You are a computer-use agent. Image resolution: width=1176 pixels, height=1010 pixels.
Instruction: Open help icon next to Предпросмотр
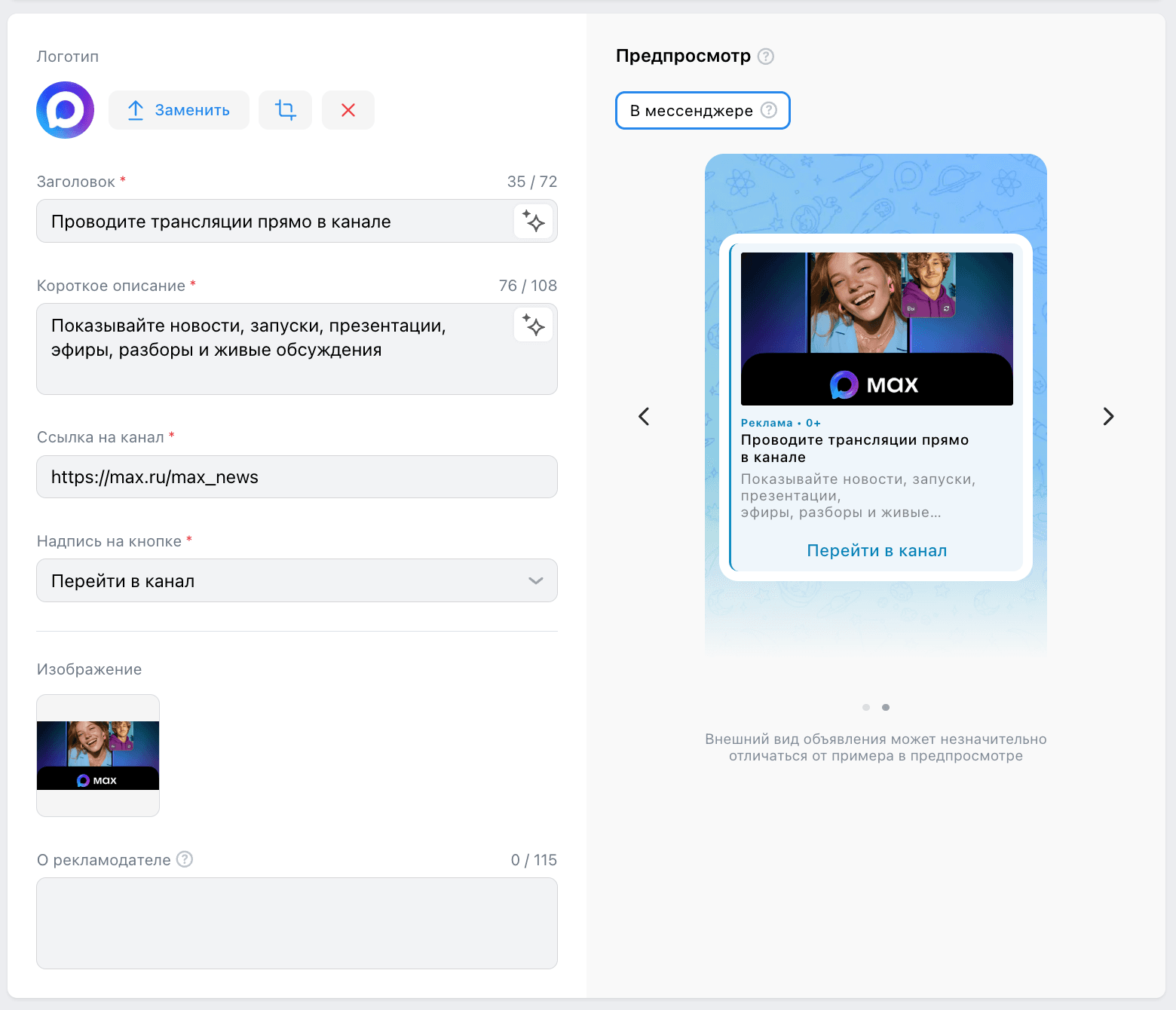tap(766, 57)
